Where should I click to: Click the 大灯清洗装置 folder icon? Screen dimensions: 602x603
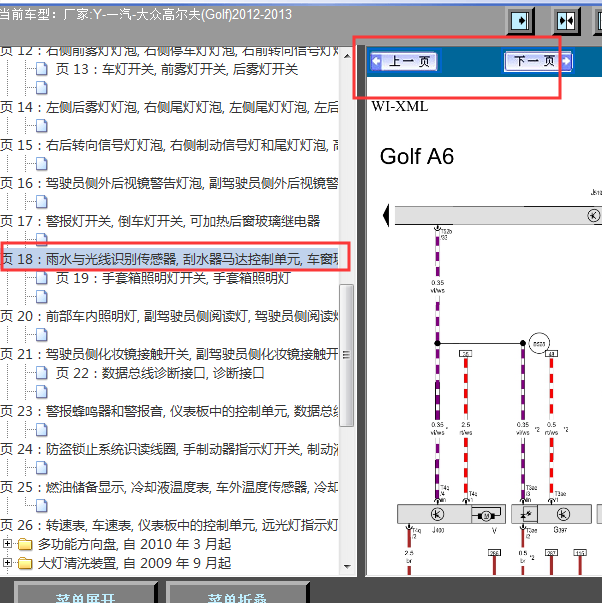coord(25,563)
